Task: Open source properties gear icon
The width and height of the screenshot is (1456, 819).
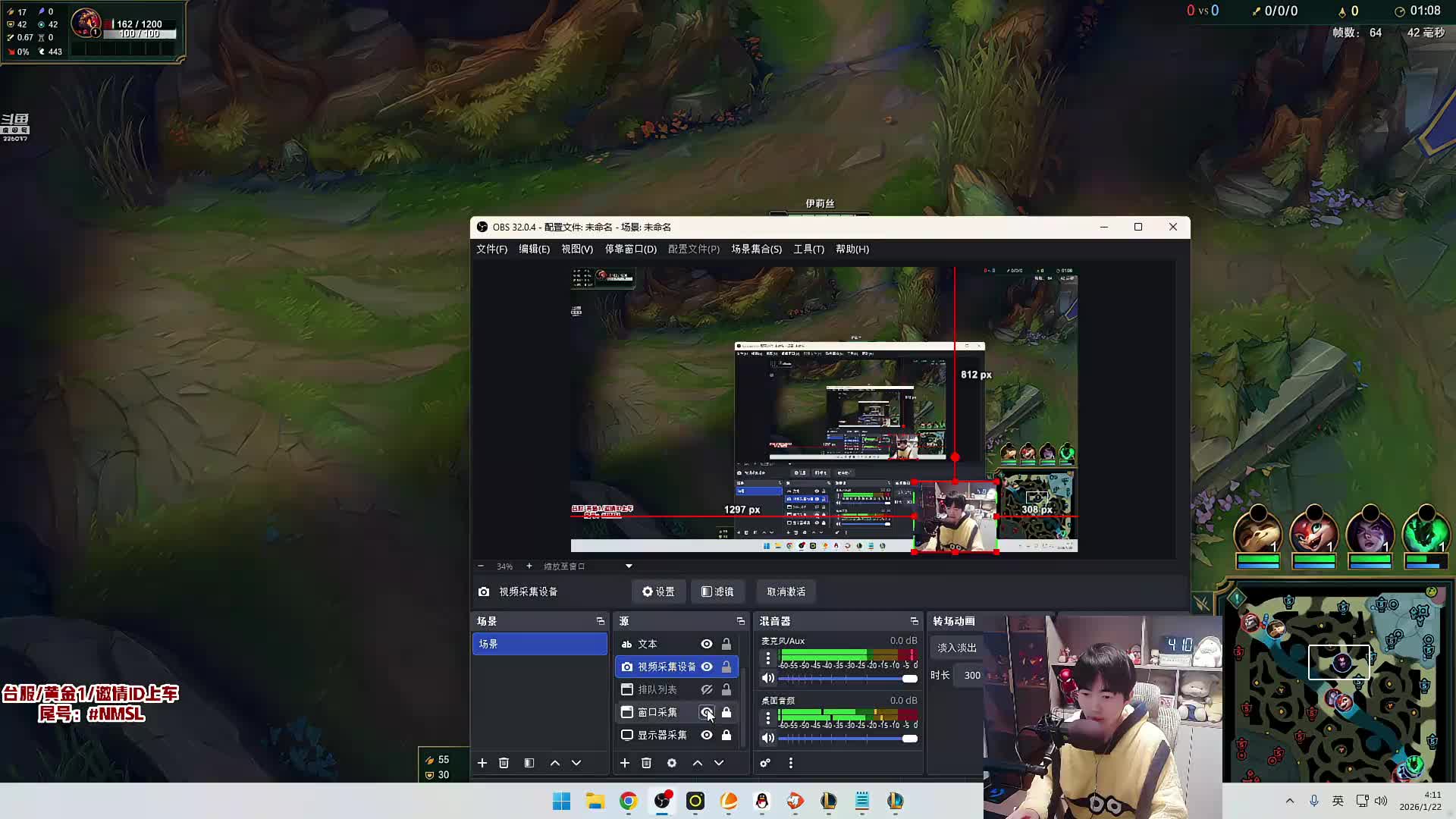Action: point(672,763)
